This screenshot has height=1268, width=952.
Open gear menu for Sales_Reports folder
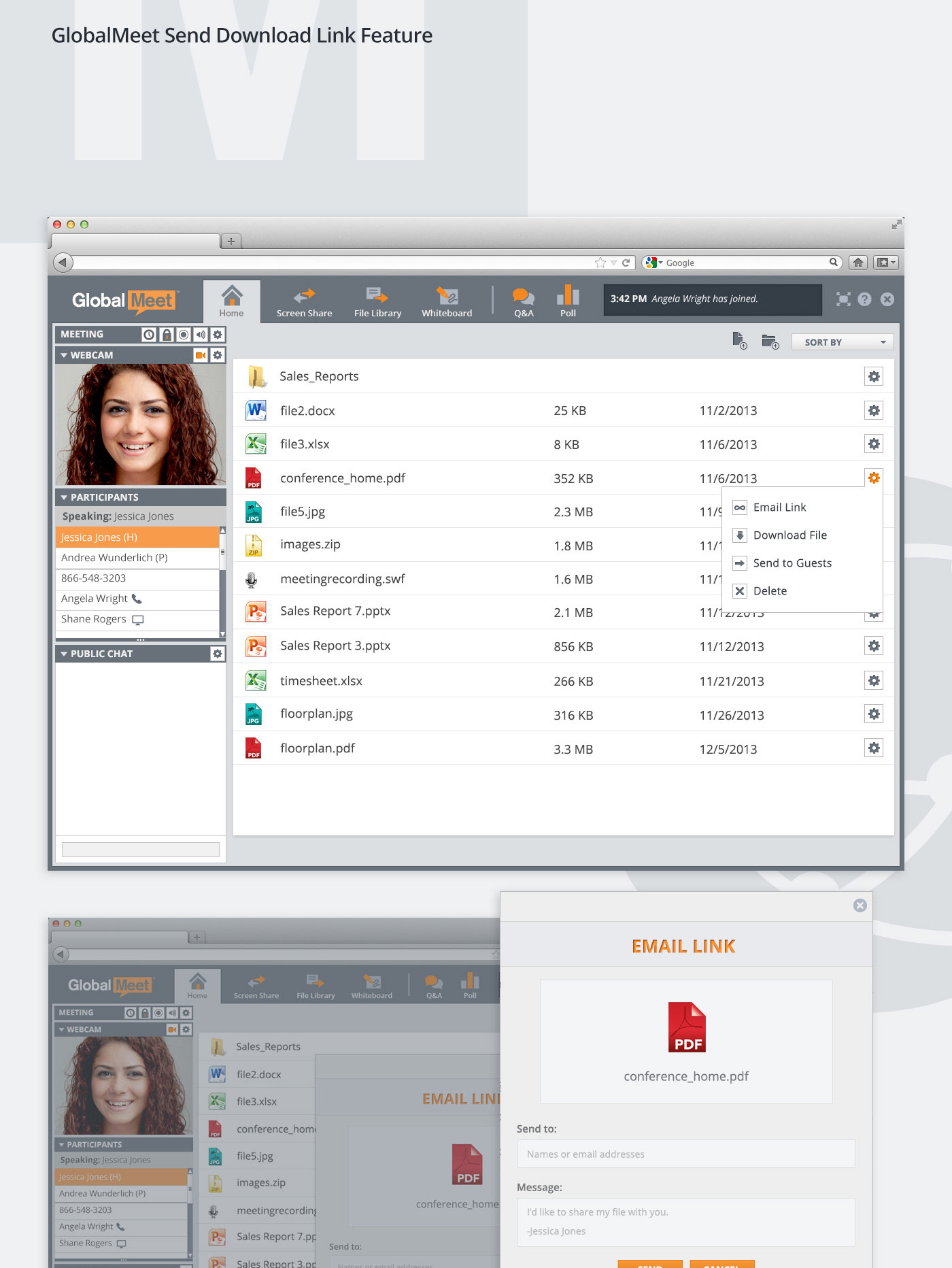point(874,376)
